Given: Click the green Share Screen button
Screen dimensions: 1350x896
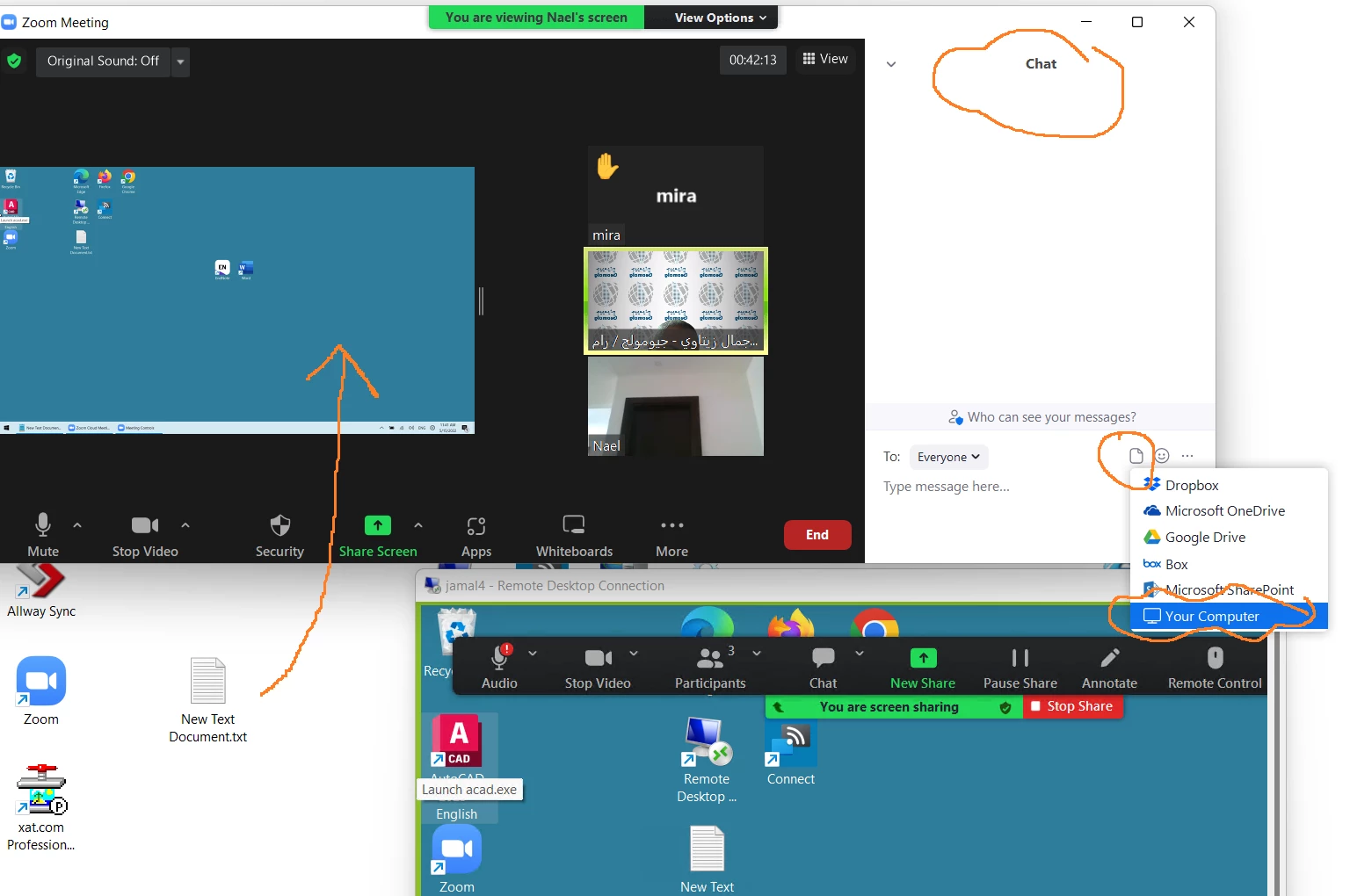Looking at the screenshot, I should [378, 534].
